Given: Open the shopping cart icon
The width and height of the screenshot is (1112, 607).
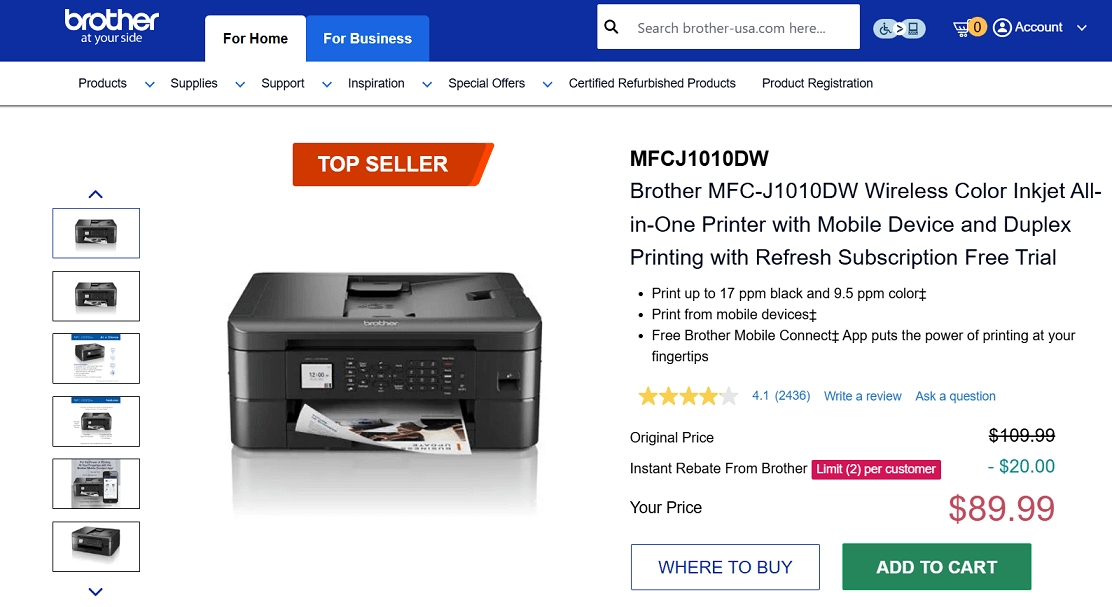Looking at the screenshot, I should point(967,28).
